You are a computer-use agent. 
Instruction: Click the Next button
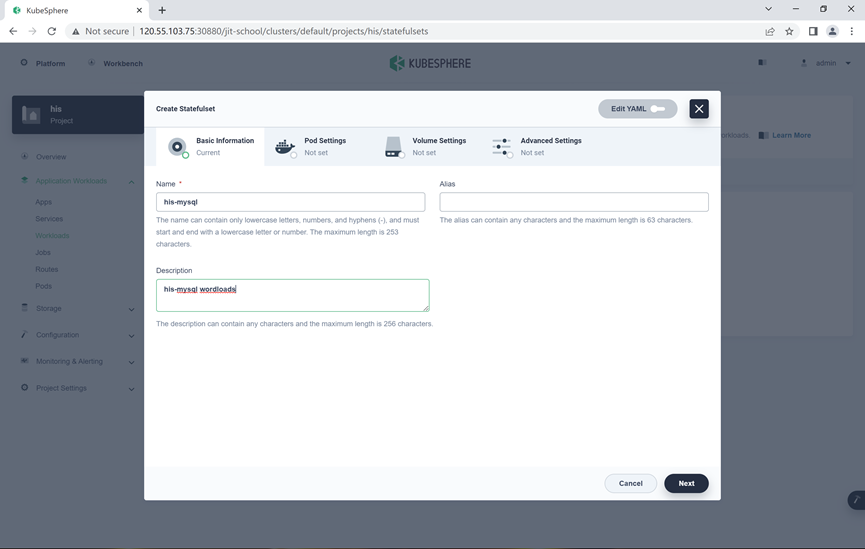click(x=686, y=483)
